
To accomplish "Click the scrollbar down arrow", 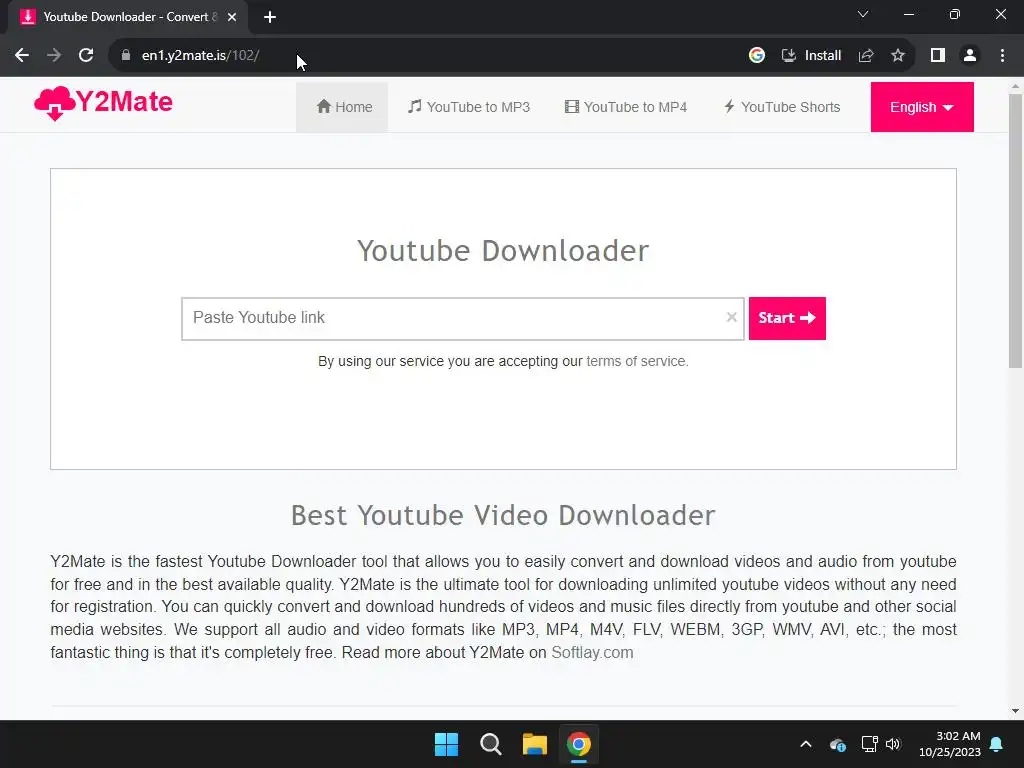I will (1015, 711).
